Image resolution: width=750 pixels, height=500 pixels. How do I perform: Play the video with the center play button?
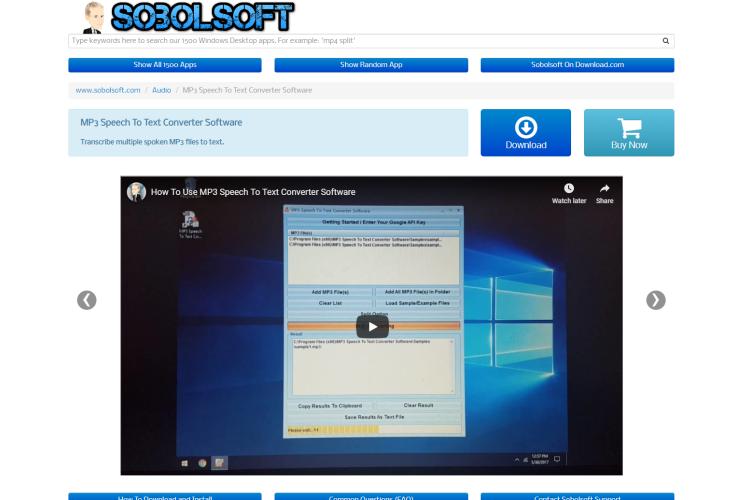372,327
